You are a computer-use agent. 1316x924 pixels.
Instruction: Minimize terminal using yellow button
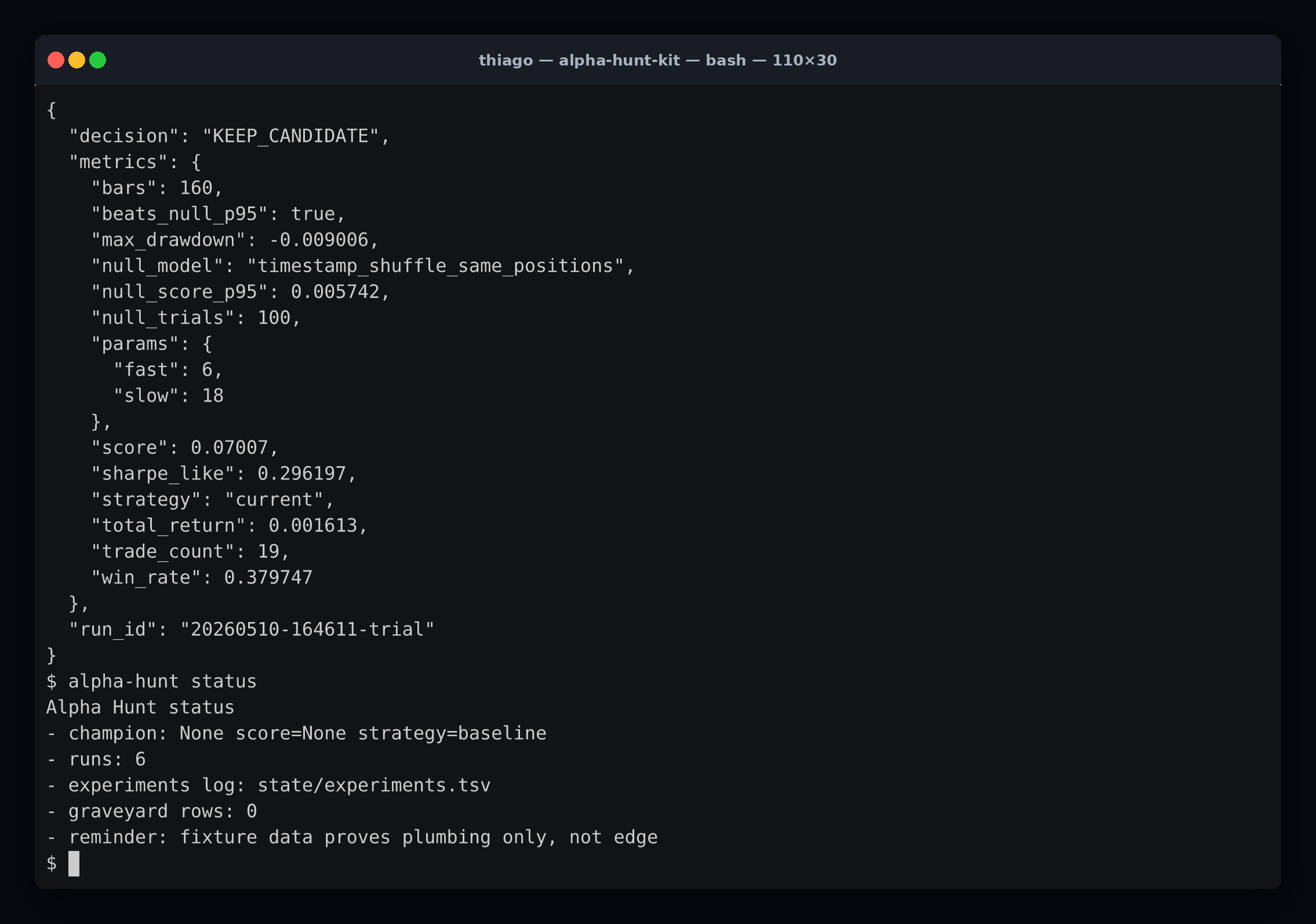tap(77, 60)
